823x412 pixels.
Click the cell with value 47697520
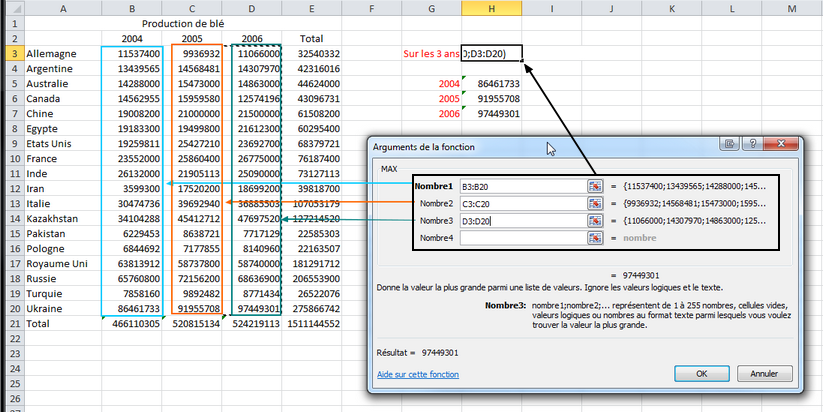[252, 218]
